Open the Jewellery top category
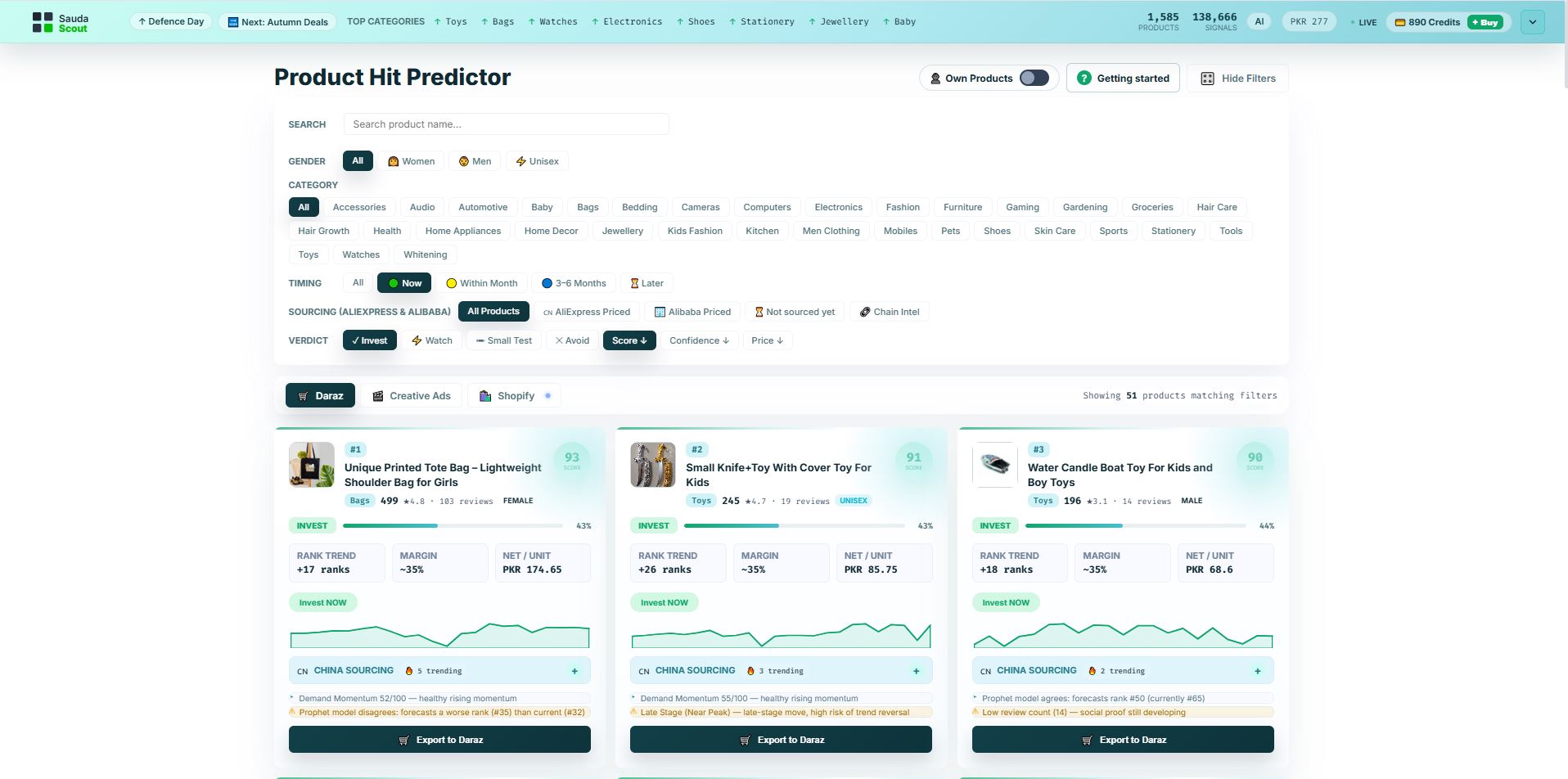The image size is (1568, 779). 839,22
